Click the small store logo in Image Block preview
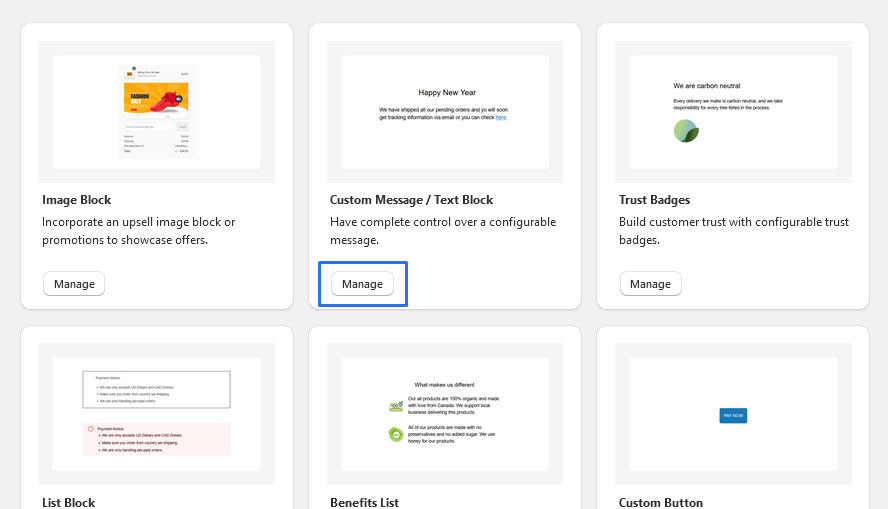Image resolution: width=888 pixels, height=509 pixels. (x=130, y=72)
